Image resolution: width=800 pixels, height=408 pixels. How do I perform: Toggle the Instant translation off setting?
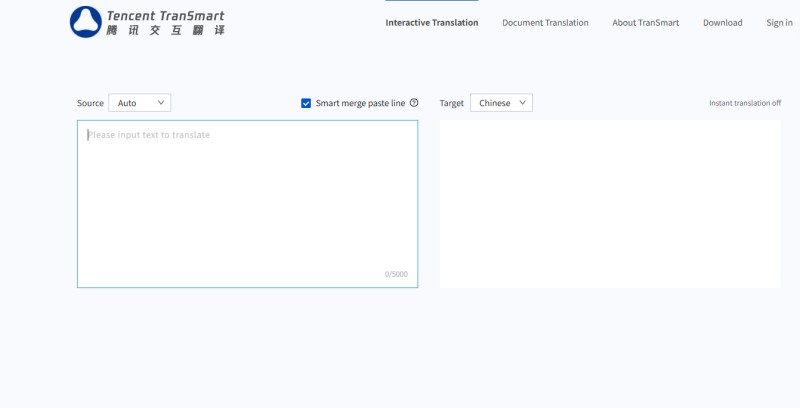pos(745,103)
